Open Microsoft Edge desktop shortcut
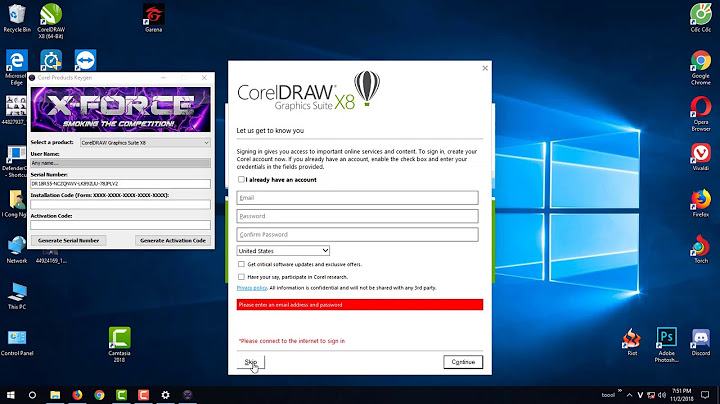This screenshot has width=720, height=404. [16, 67]
